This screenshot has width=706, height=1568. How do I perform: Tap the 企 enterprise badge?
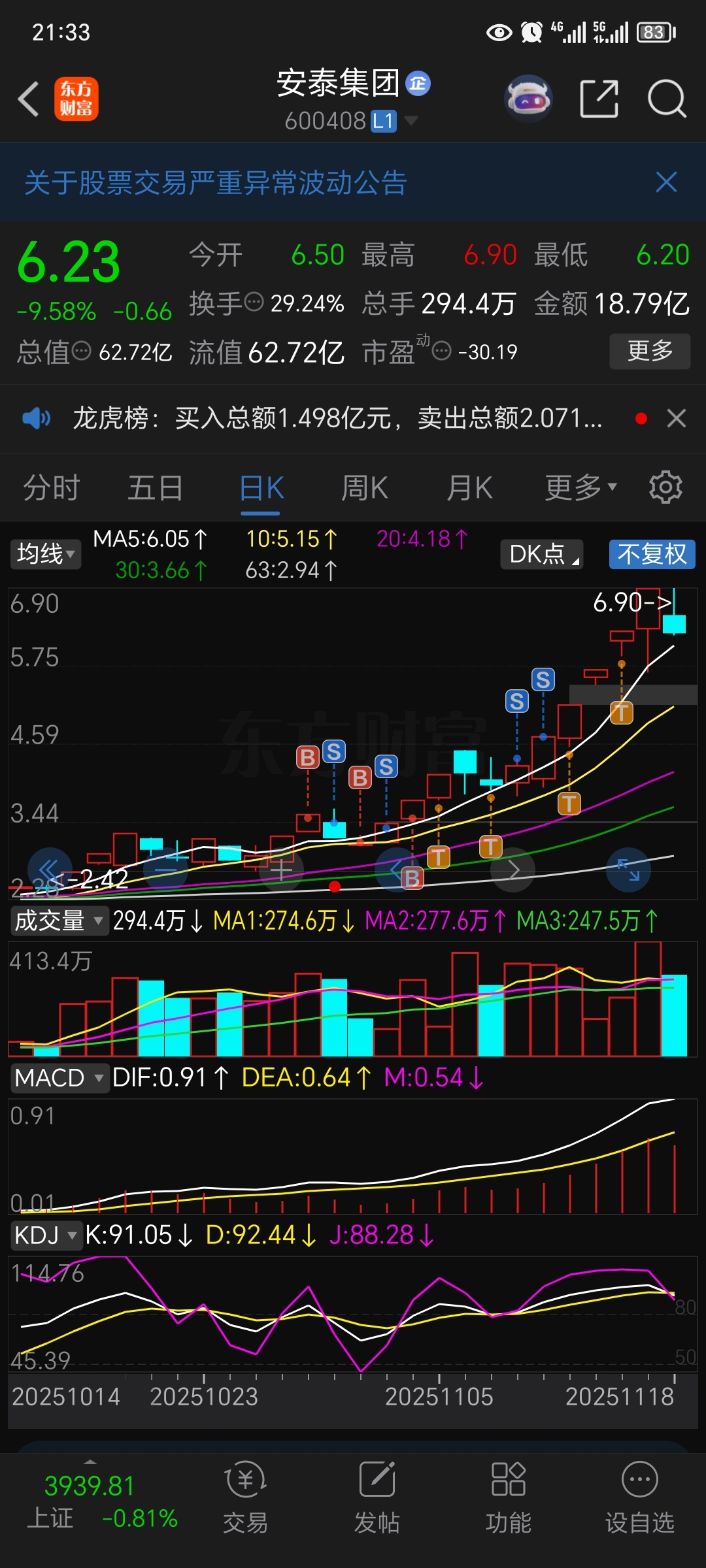418,84
